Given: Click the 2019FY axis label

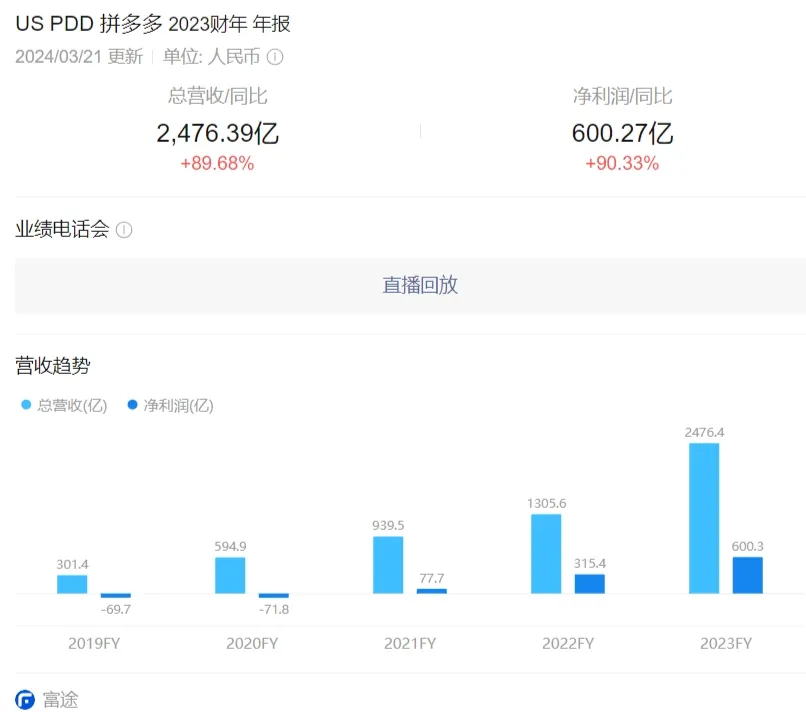Looking at the screenshot, I should pyautogui.click(x=94, y=643).
